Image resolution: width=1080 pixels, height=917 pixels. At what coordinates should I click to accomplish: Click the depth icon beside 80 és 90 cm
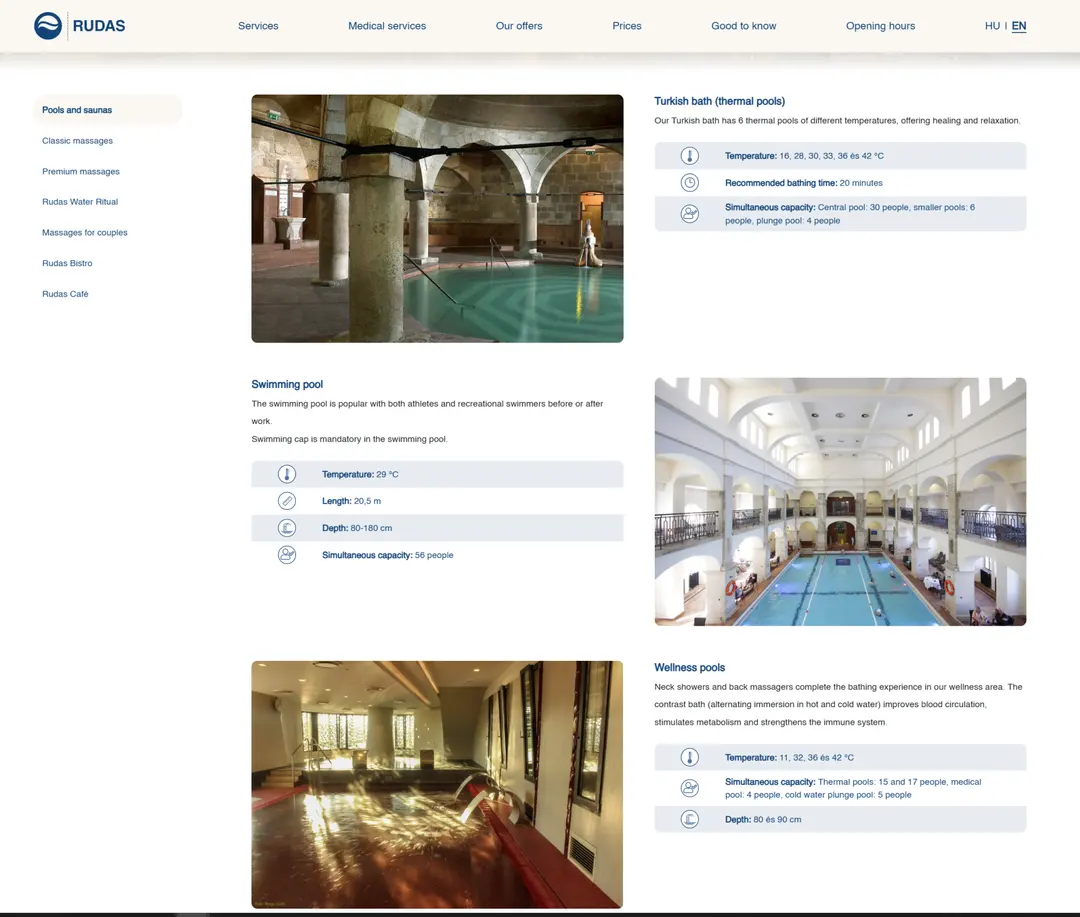(689, 819)
